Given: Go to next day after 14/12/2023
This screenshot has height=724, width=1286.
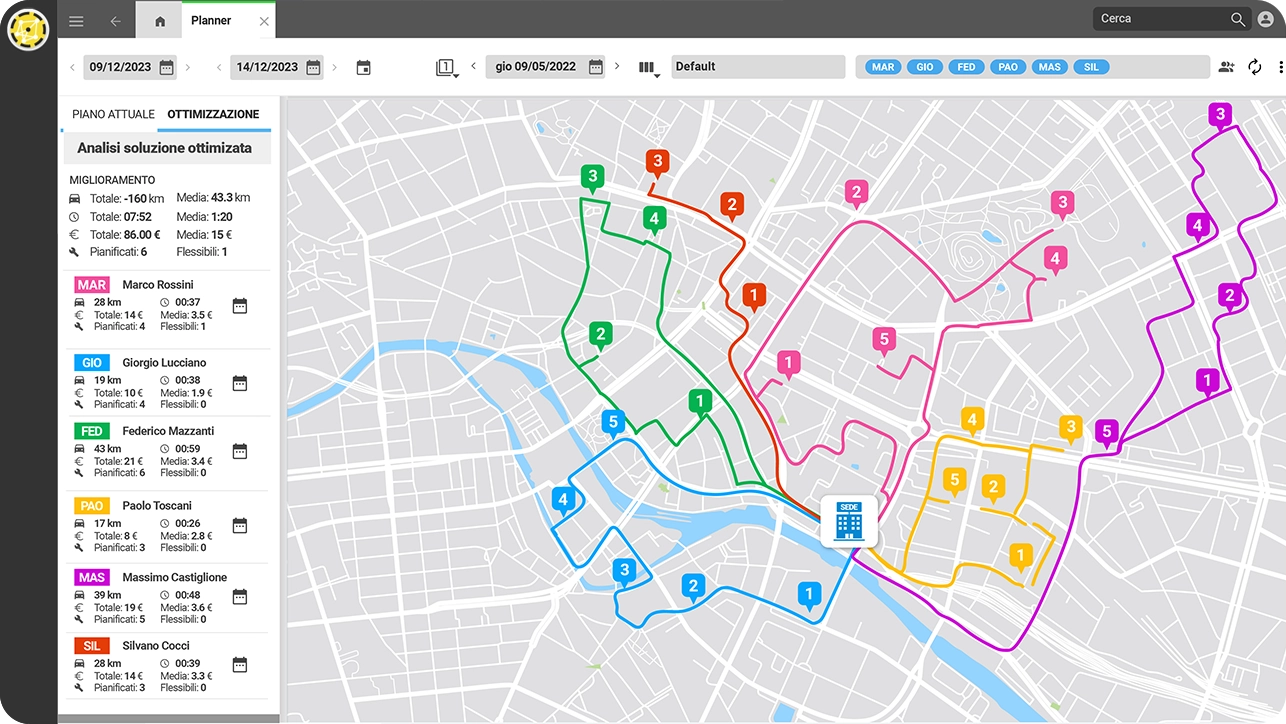Looking at the screenshot, I should pos(334,67).
